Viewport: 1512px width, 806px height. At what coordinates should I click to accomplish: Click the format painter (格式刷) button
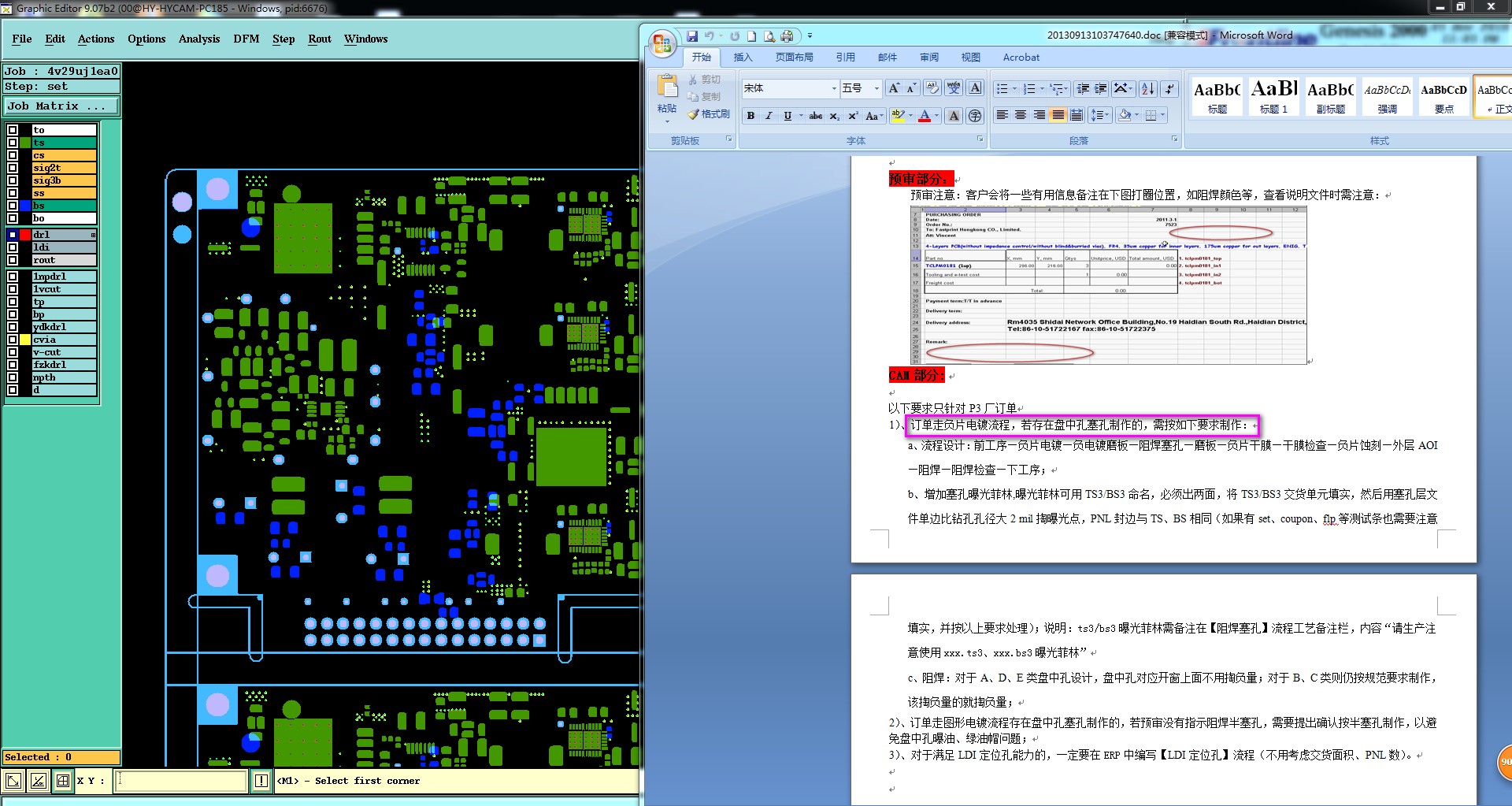(x=709, y=114)
